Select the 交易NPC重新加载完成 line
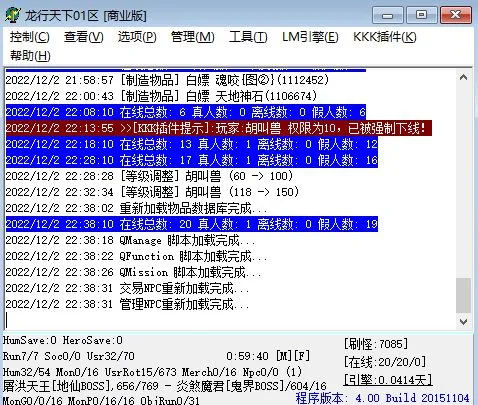The image size is (478, 405). pyautogui.click(x=127, y=288)
